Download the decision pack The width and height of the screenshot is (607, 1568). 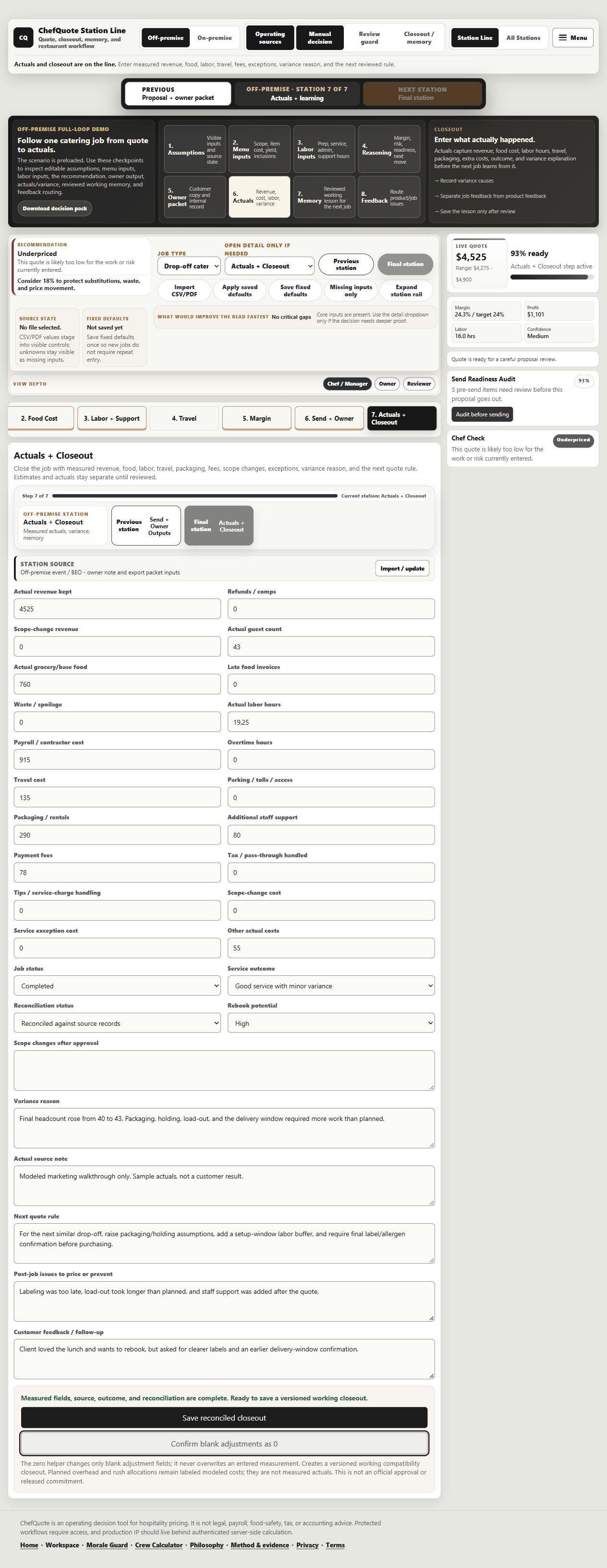tap(55, 208)
